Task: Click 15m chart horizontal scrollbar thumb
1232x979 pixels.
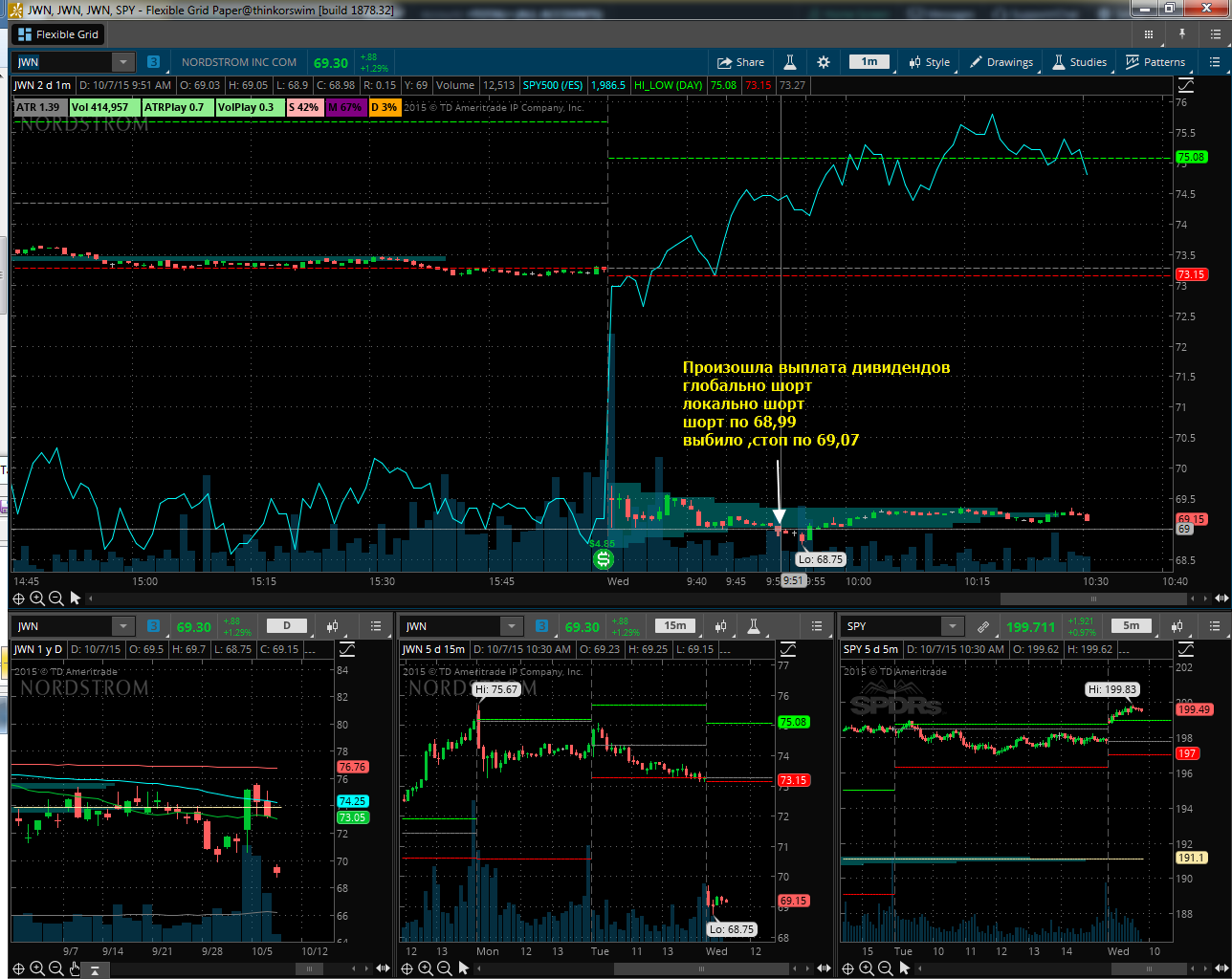Action: [x=701, y=968]
